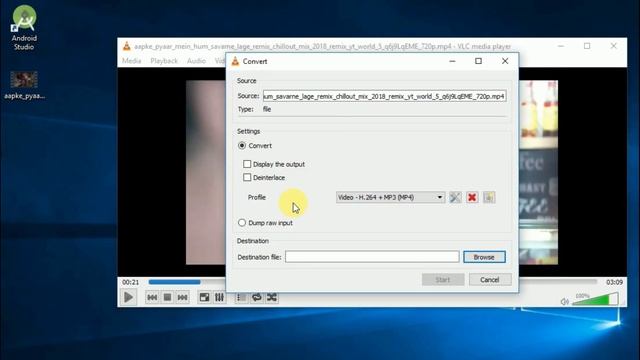Go to previous track in VLC
The width and height of the screenshot is (640, 360).
tap(152, 298)
